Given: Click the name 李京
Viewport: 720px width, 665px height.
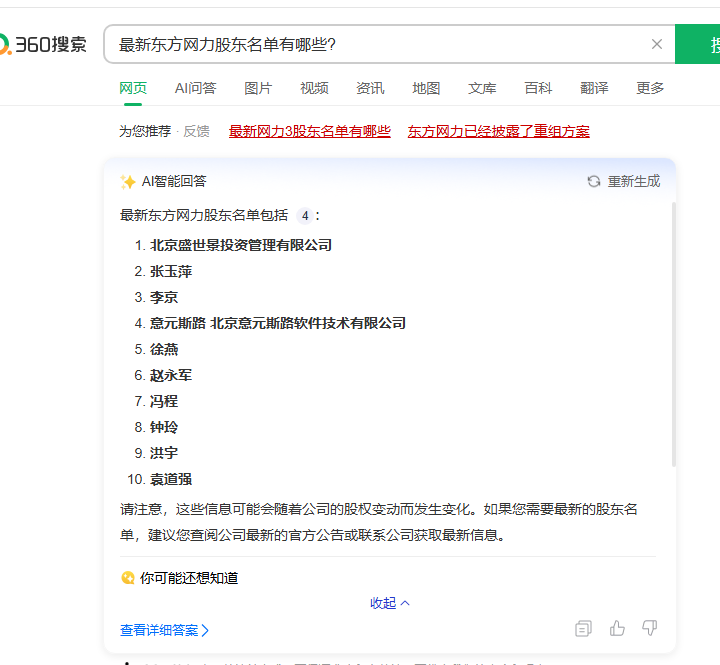Looking at the screenshot, I should click(164, 297).
